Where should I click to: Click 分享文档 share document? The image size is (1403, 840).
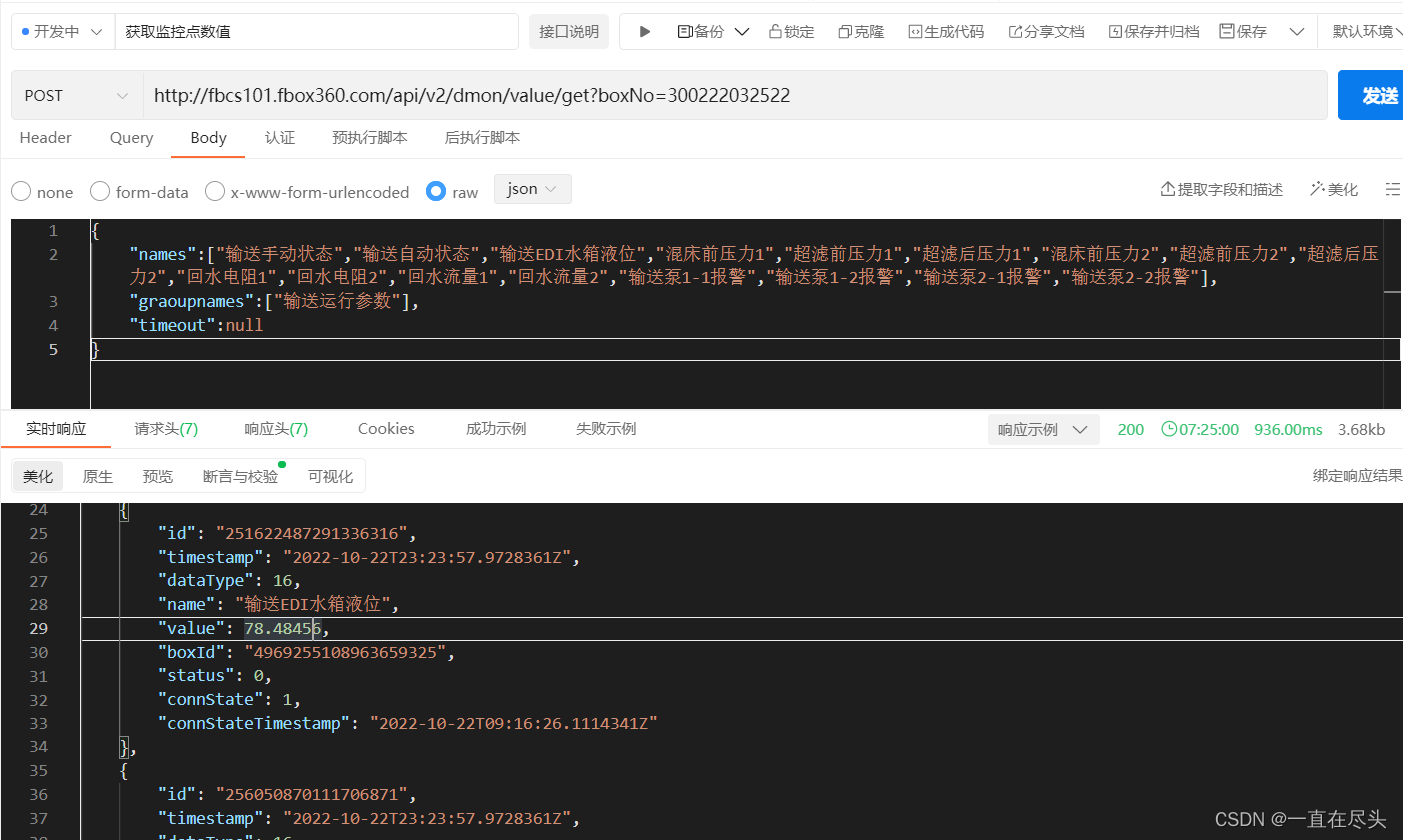point(1046,32)
